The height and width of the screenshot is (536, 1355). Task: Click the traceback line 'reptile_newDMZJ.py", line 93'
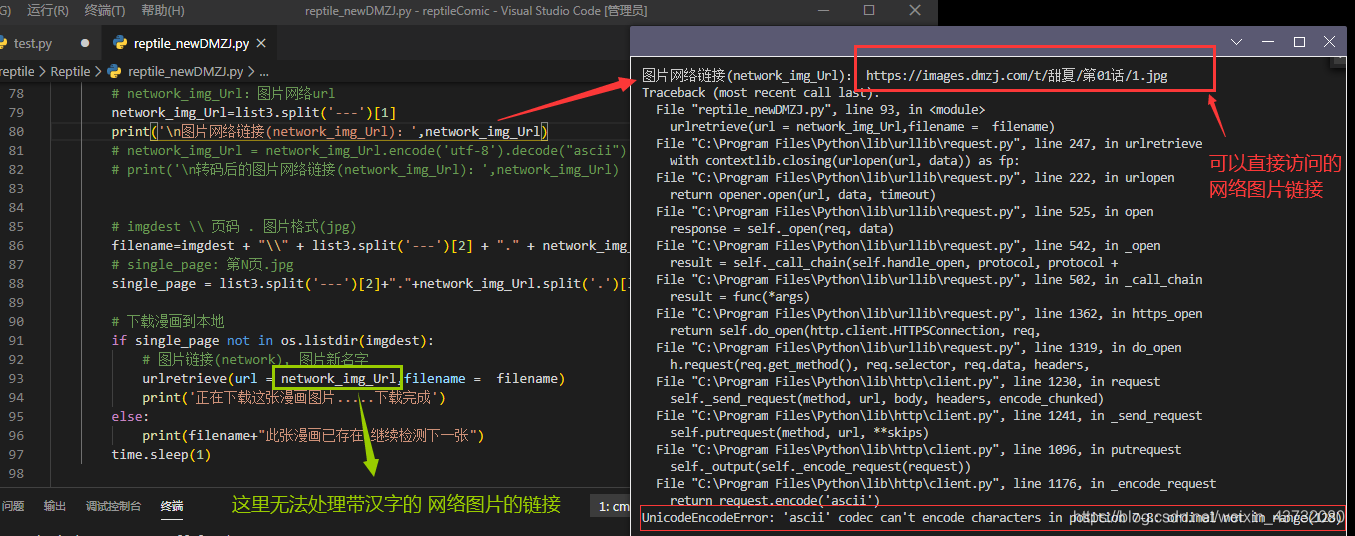coord(821,109)
